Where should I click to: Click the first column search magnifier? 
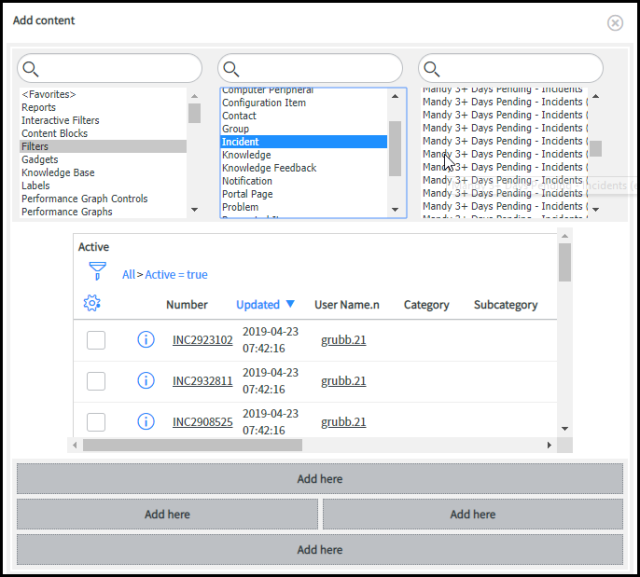click(31, 69)
